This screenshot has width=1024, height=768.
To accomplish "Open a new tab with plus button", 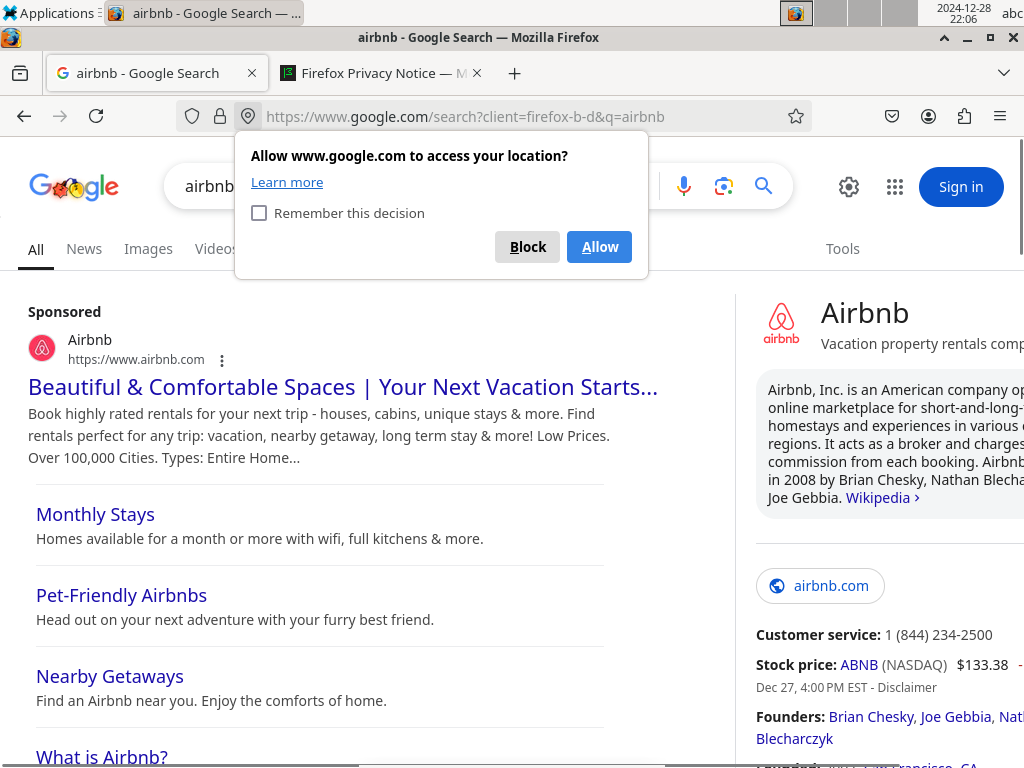I will coord(515,74).
